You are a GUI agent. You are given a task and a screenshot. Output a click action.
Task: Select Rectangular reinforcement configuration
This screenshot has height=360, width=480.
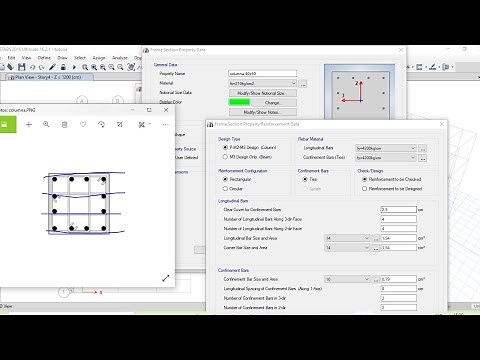[x=225, y=179]
